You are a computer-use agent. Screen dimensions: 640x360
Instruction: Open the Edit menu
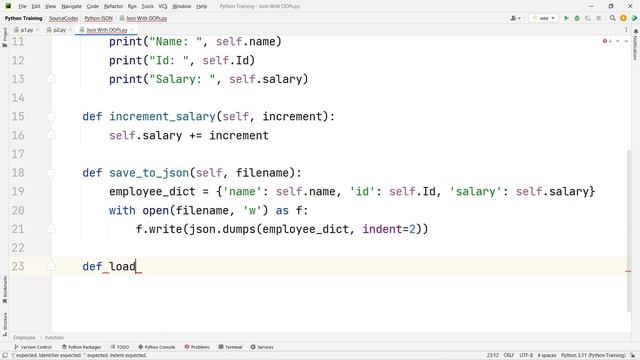pyautogui.click(x=36, y=7)
